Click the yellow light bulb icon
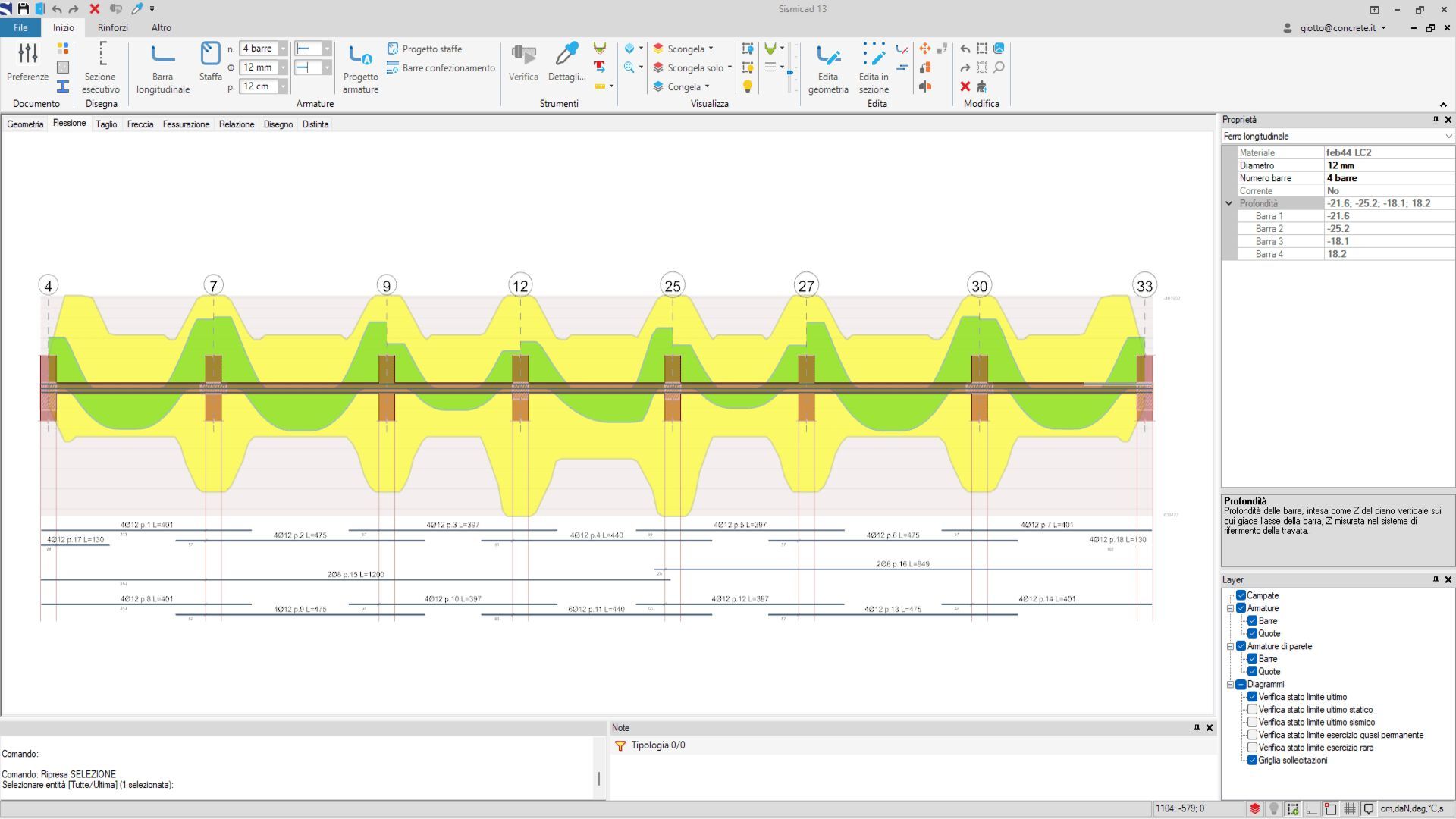 click(748, 86)
